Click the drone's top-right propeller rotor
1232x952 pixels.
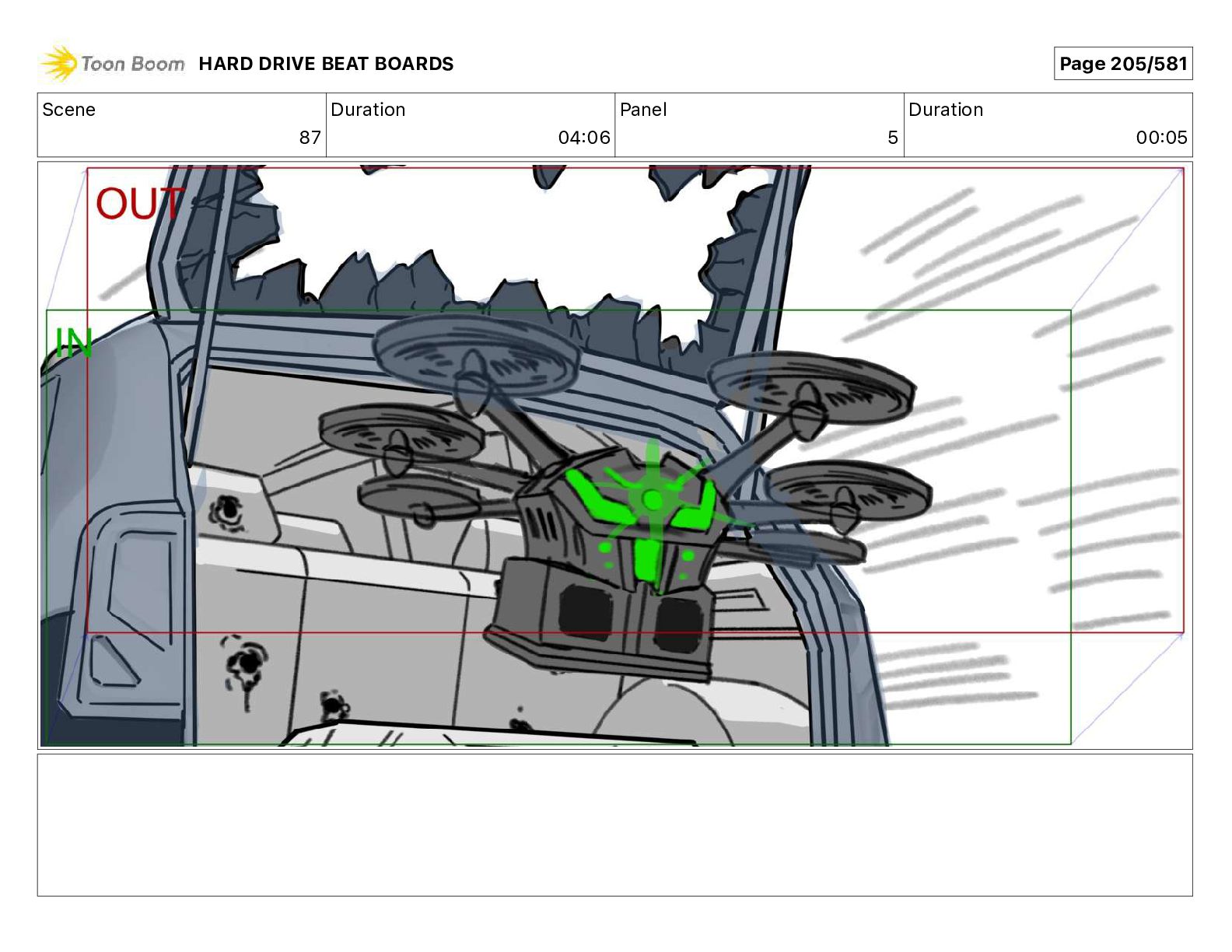[810, 388]
